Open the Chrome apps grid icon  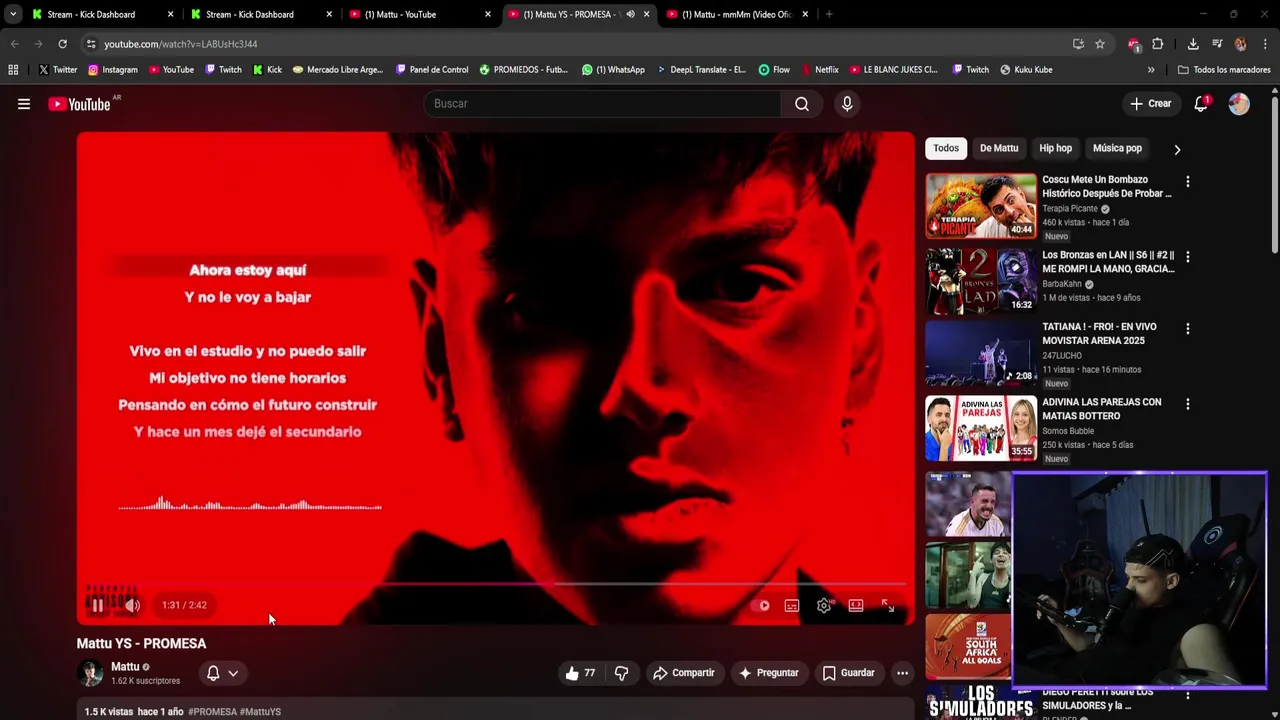point(13,70)
